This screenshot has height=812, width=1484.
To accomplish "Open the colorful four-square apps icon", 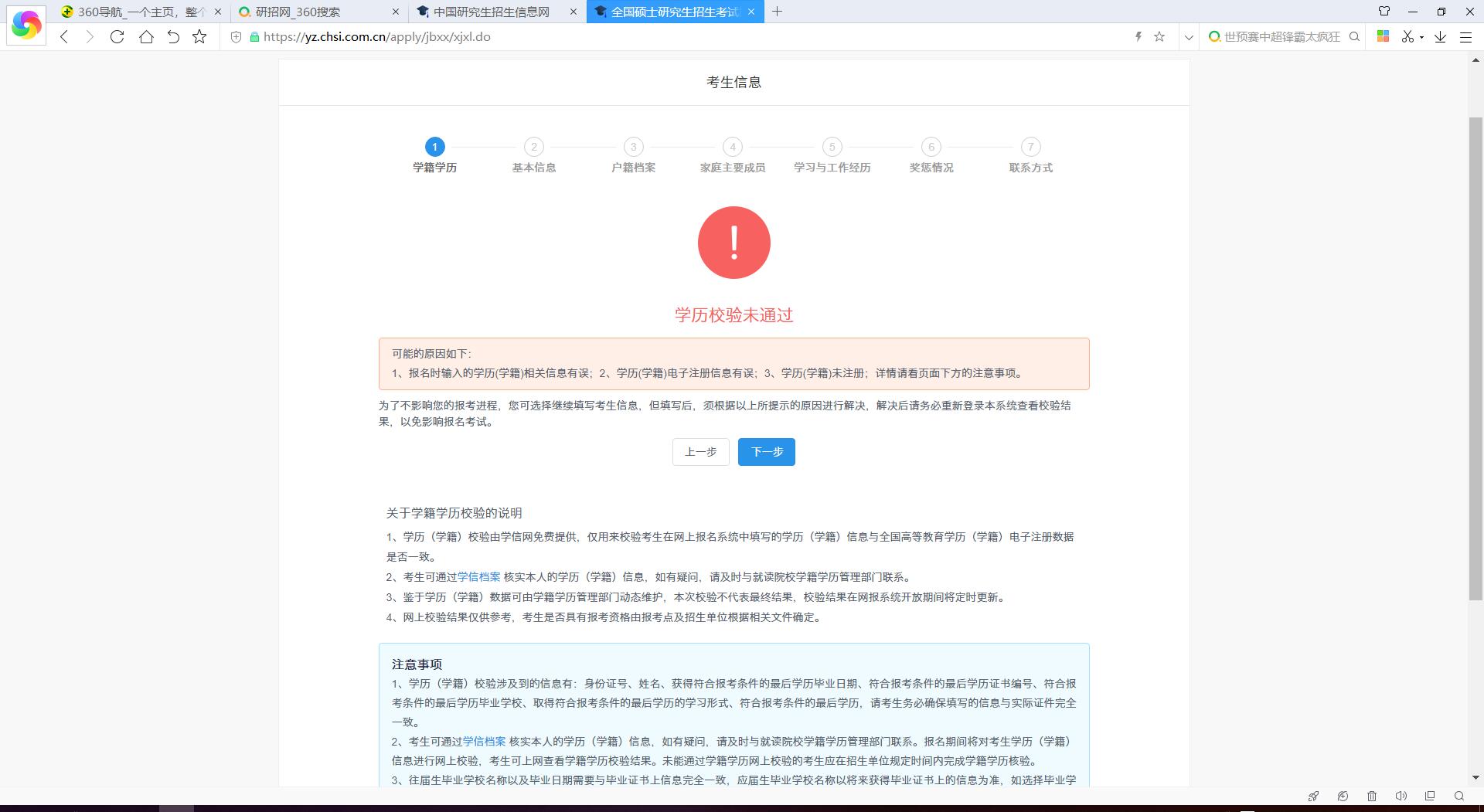I will pyautogui.click(x=1383, y=37).
